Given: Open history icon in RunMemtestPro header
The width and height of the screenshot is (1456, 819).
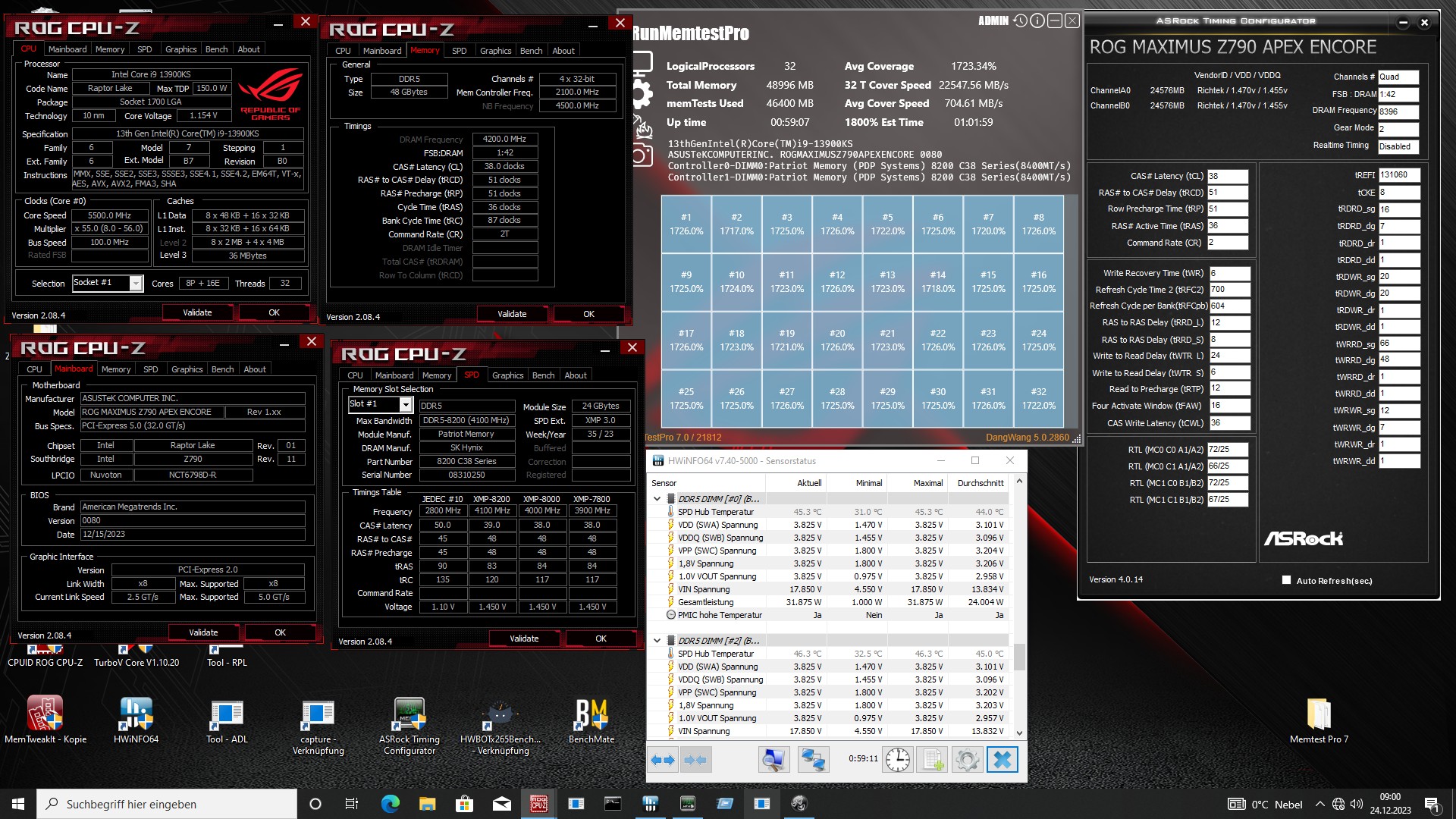Looking at the screenshot, I should (x=1020, y=20).
